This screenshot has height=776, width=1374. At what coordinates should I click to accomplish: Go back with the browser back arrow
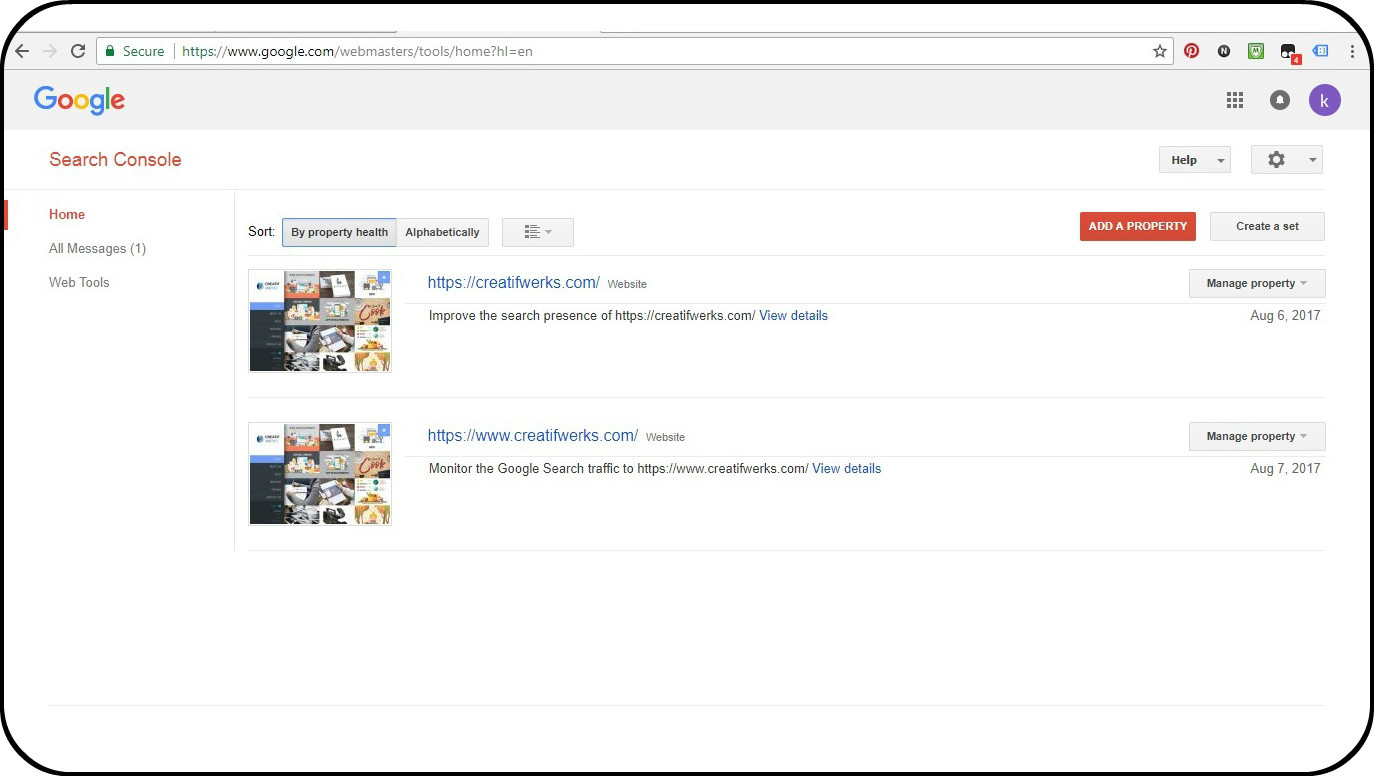pyautogui.click(x=22, y=51)
